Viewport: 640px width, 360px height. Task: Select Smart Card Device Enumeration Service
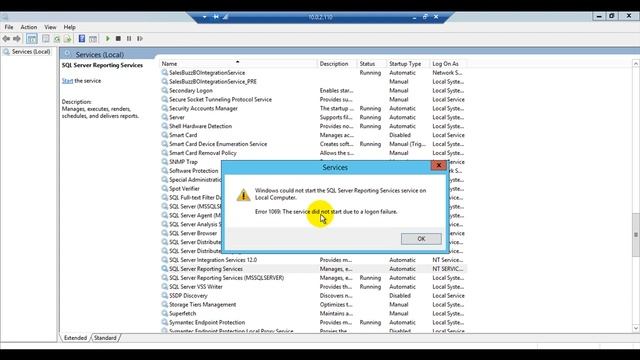tap(313, 144)
